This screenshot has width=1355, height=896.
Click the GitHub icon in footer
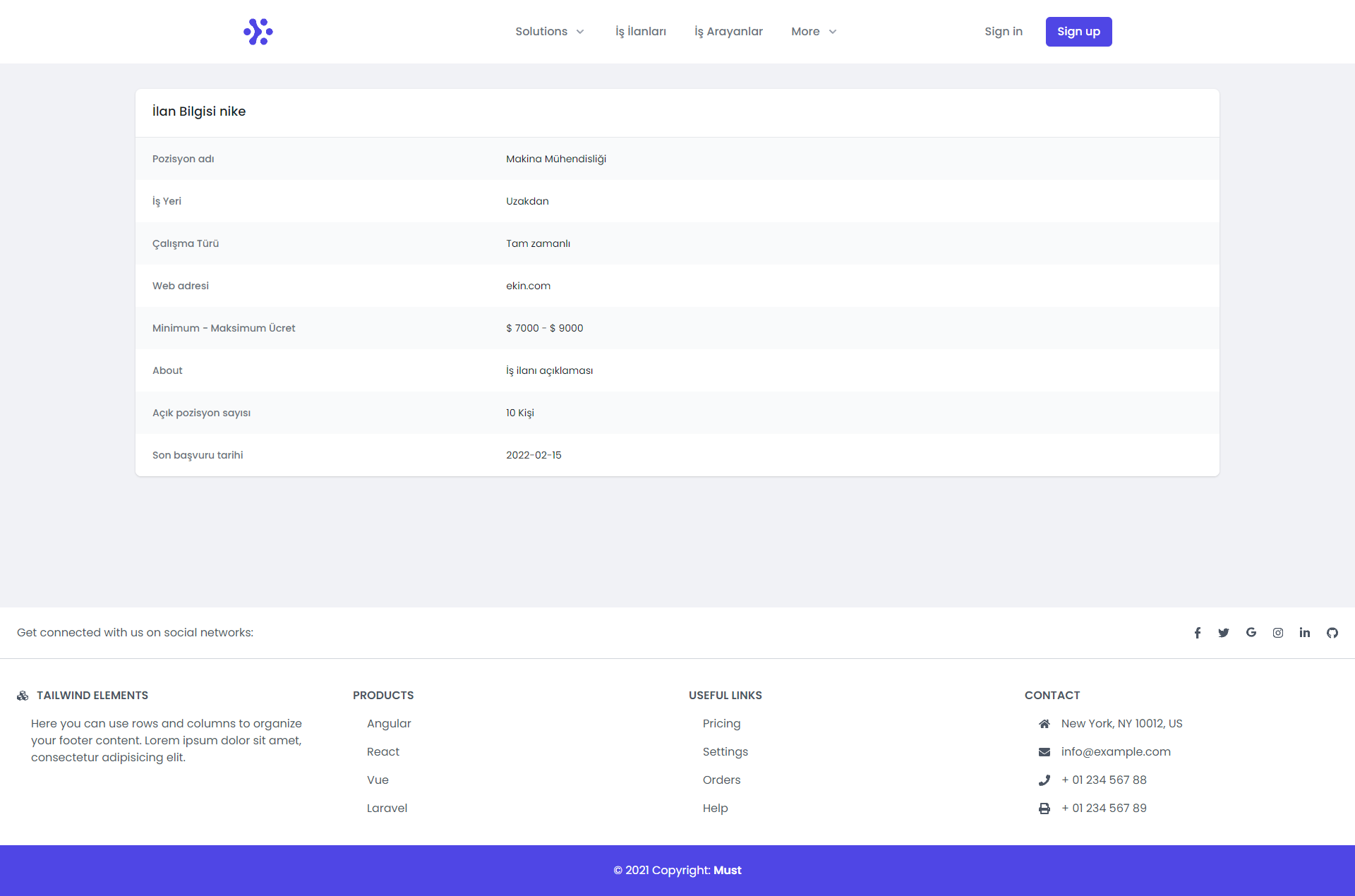tap(1332, 633)
